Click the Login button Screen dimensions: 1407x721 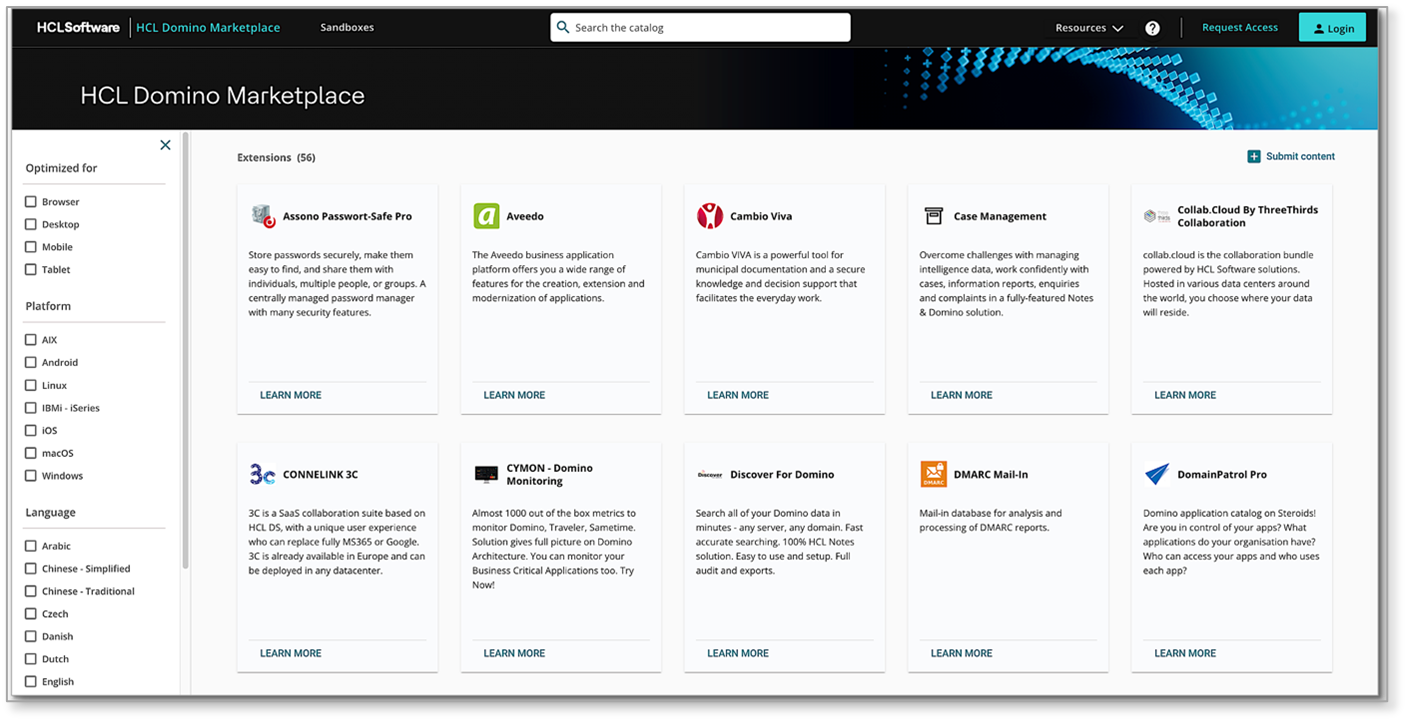click(x=1332, y=28)
